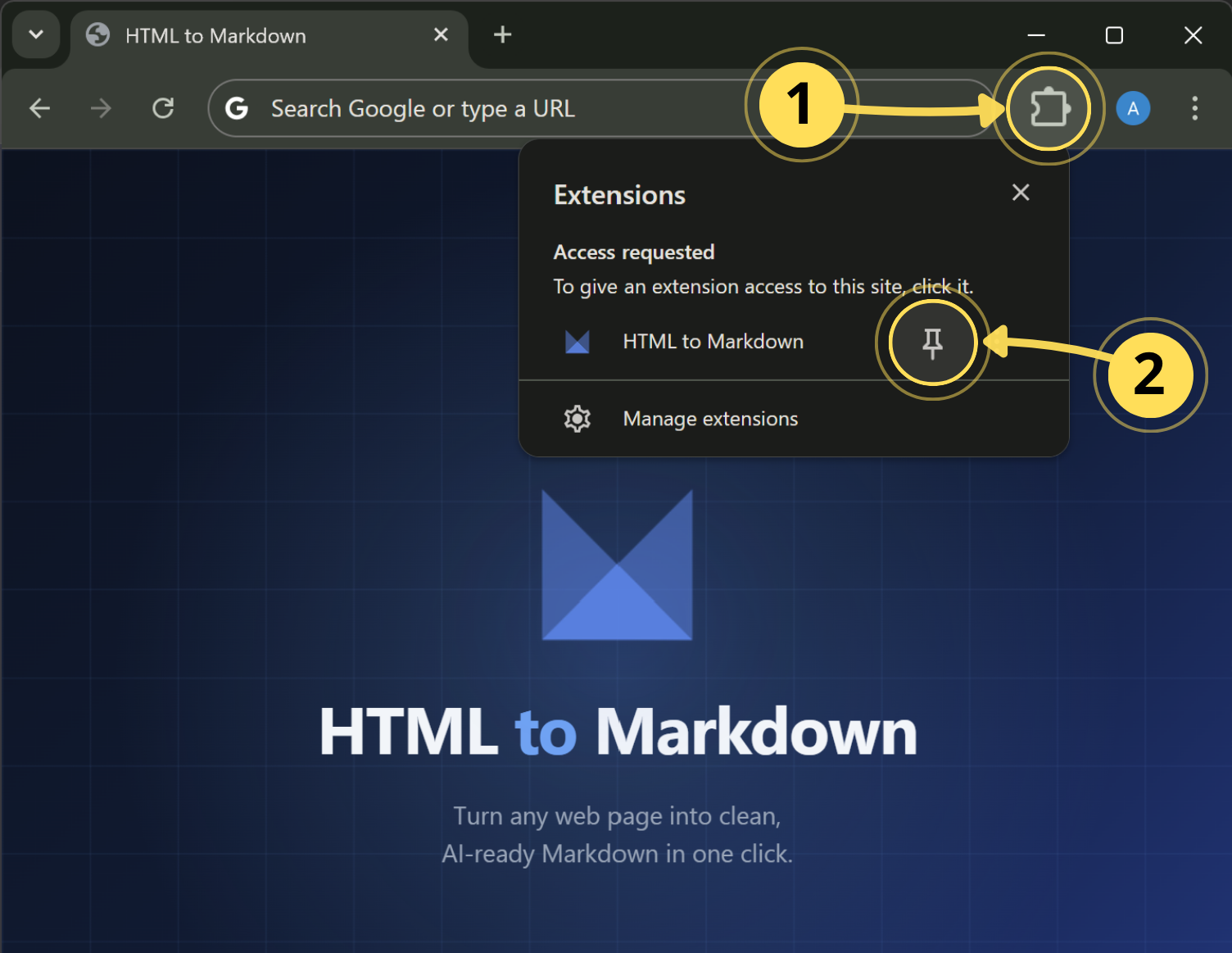Screen dimensions: 1232x953
Task: Navigate forward in browser history
Action: pyautogui.click(x=101, y=107)
